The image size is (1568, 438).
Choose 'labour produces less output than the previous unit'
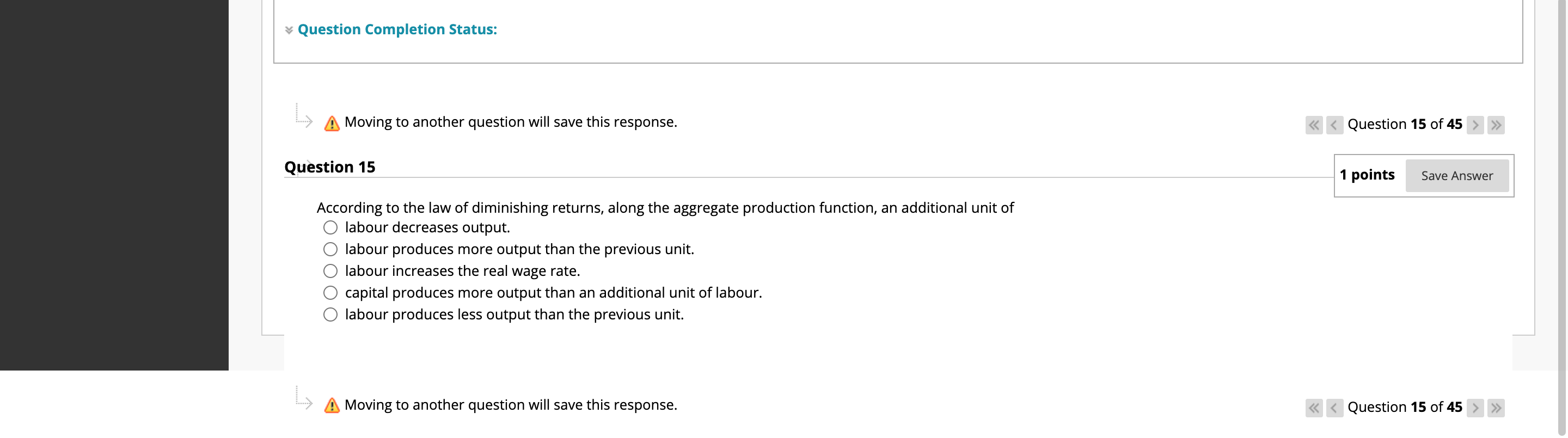point(330,314)
